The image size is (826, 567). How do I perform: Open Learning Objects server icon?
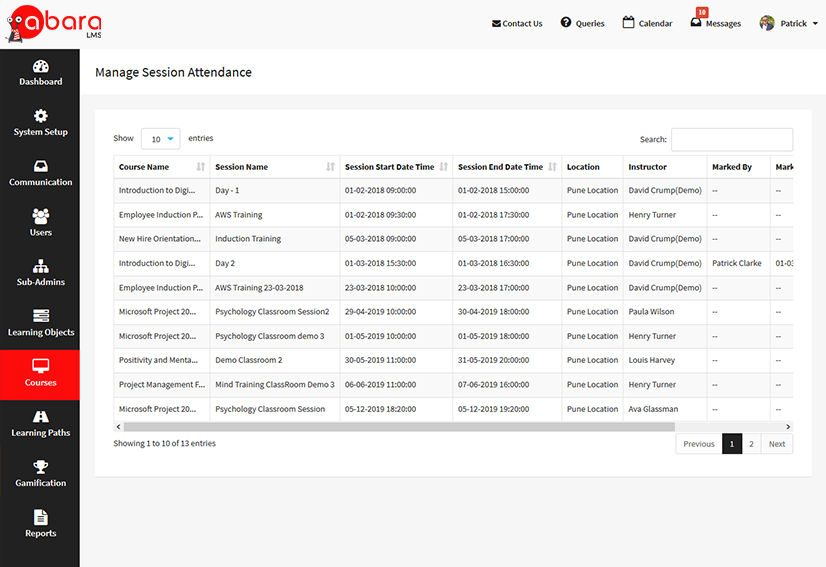point(41,316)
